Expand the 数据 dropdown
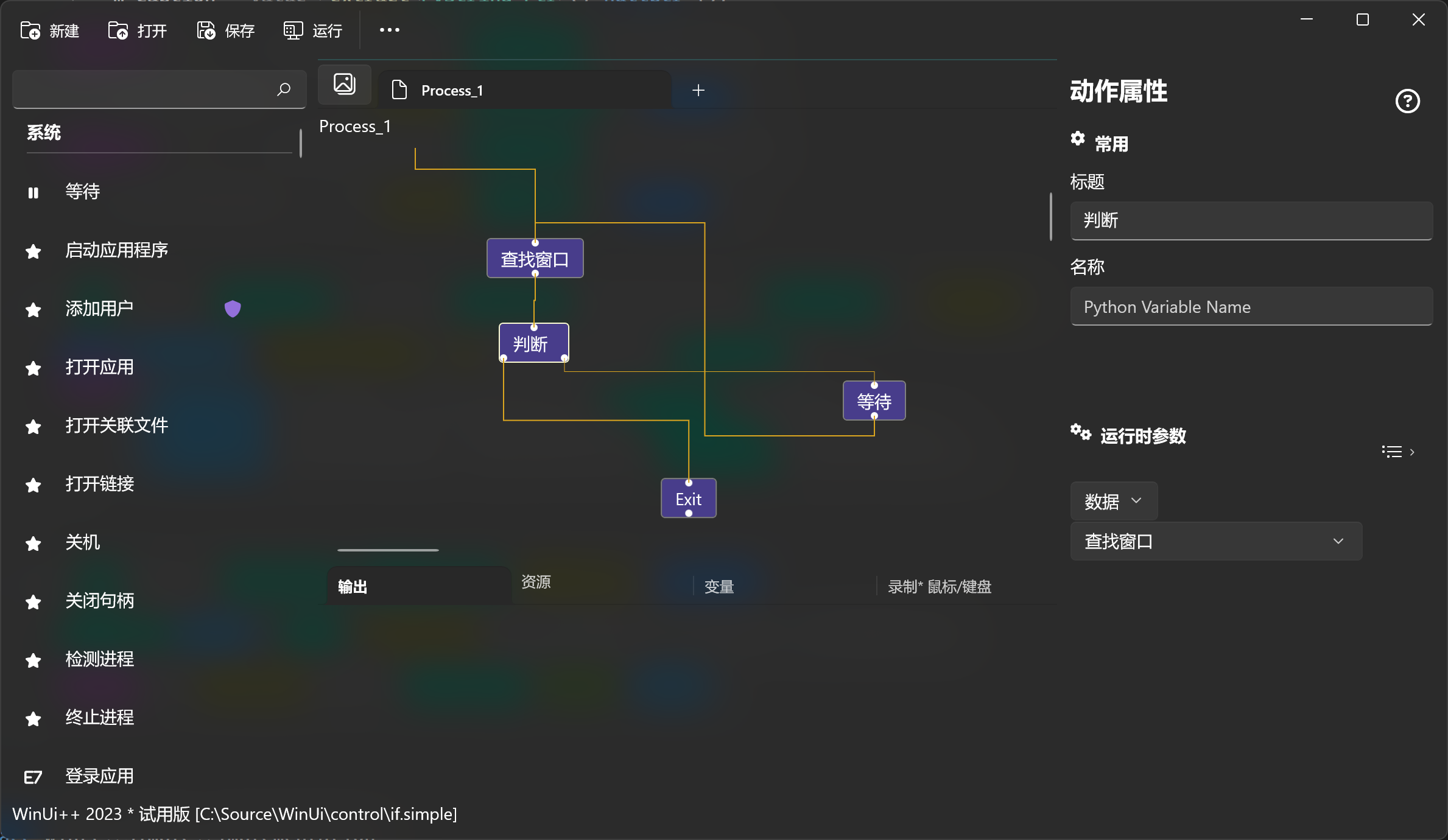The image size is (1448, 840). [x=1113, y=501]
